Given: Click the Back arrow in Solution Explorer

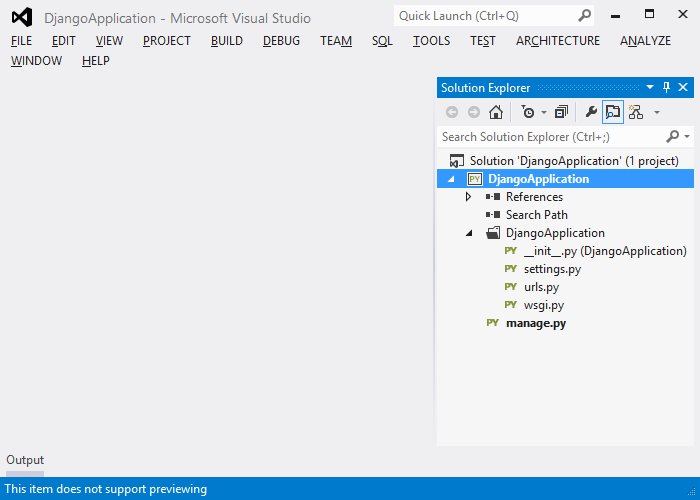Looking at the screenshot, I should (452, 112).
